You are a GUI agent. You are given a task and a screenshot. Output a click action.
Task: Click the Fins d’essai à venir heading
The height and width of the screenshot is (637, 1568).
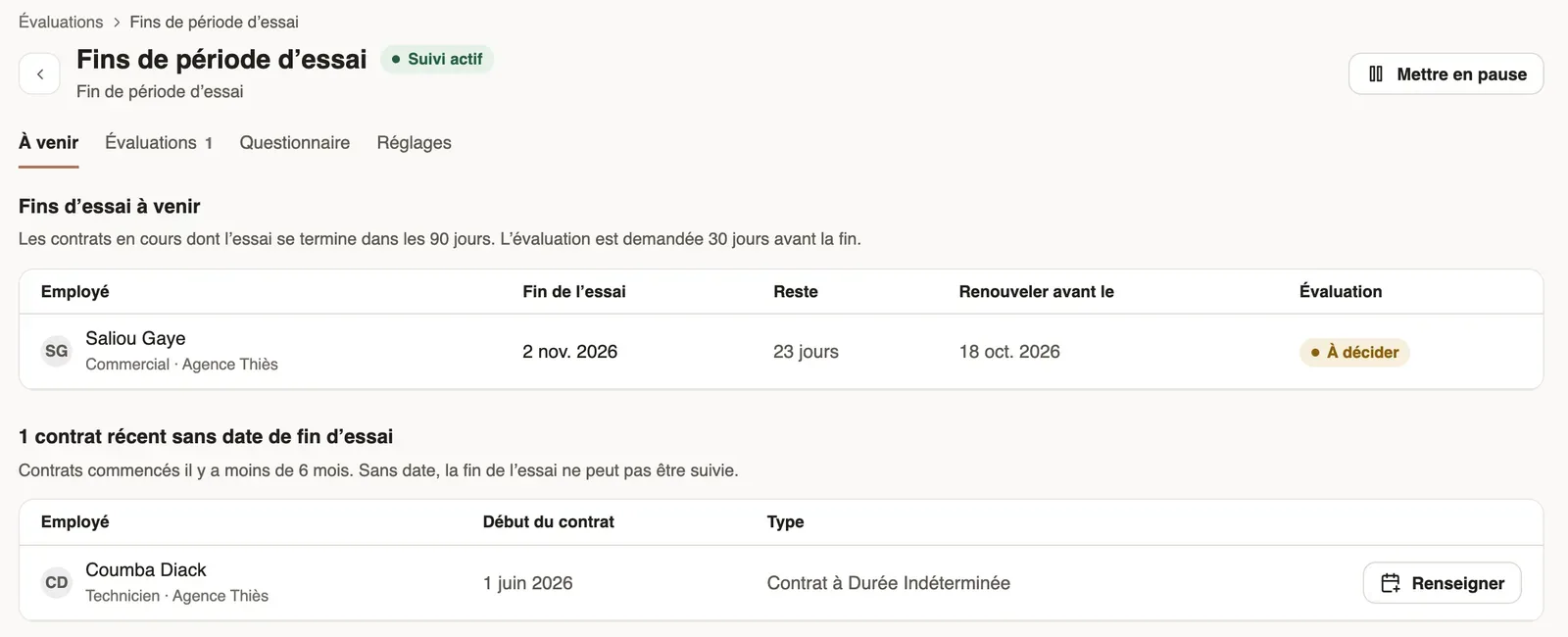tap(110, 207)
